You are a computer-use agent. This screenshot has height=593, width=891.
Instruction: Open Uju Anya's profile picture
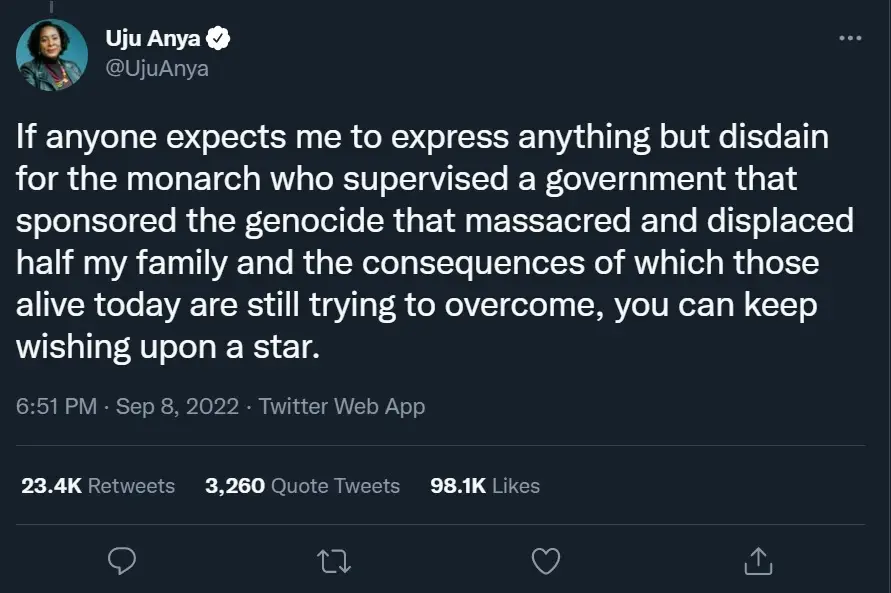point(50,55)
